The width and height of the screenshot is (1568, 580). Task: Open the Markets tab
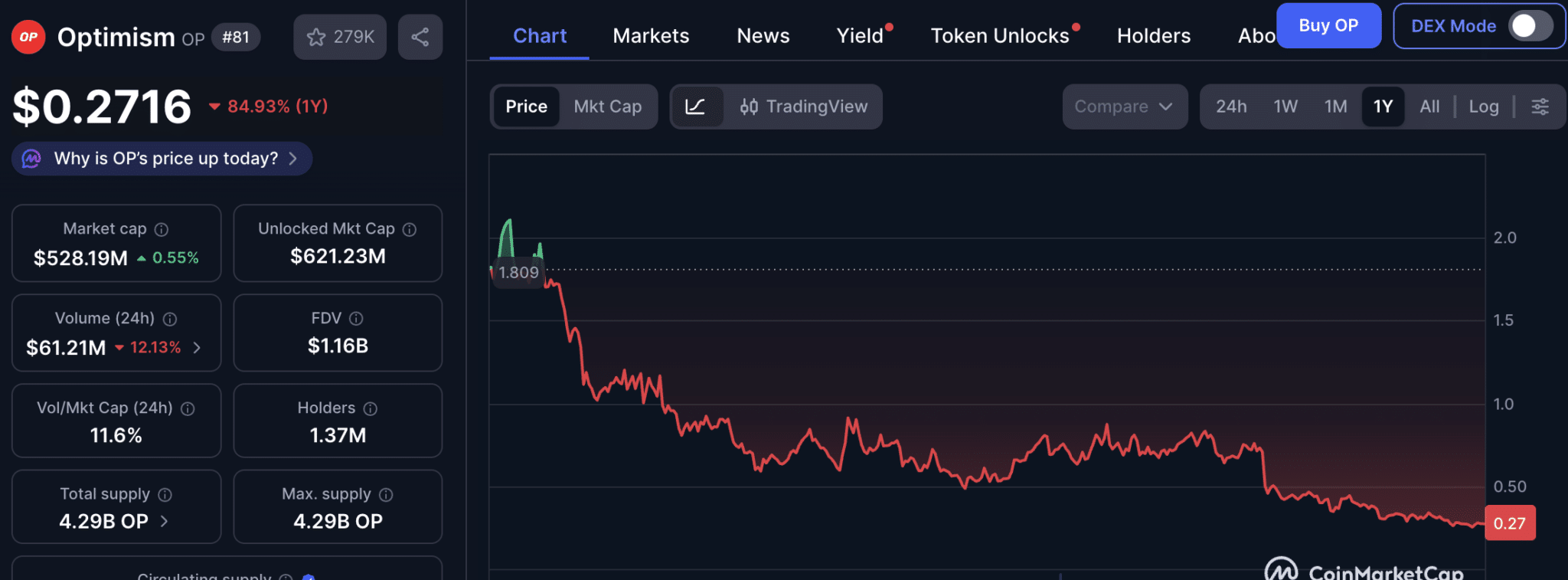651,36
